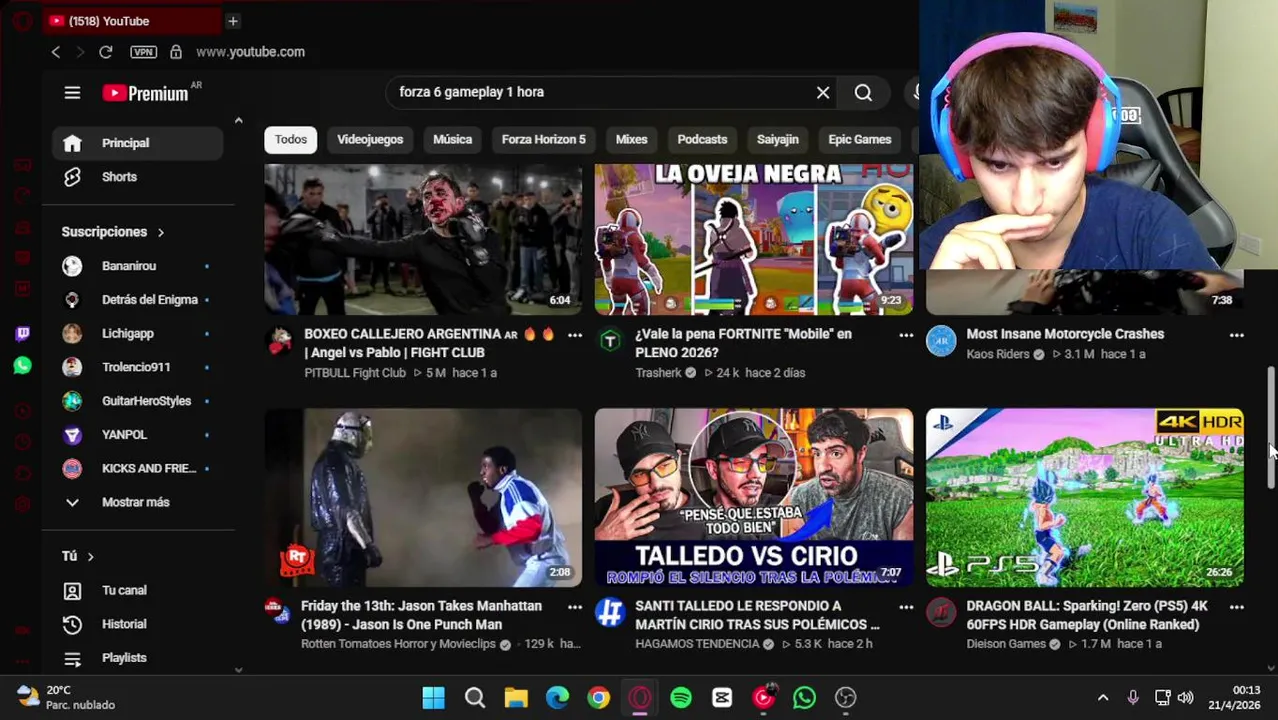Select the Música filter chip
The image size is (1278, 720).
[452, 139]
